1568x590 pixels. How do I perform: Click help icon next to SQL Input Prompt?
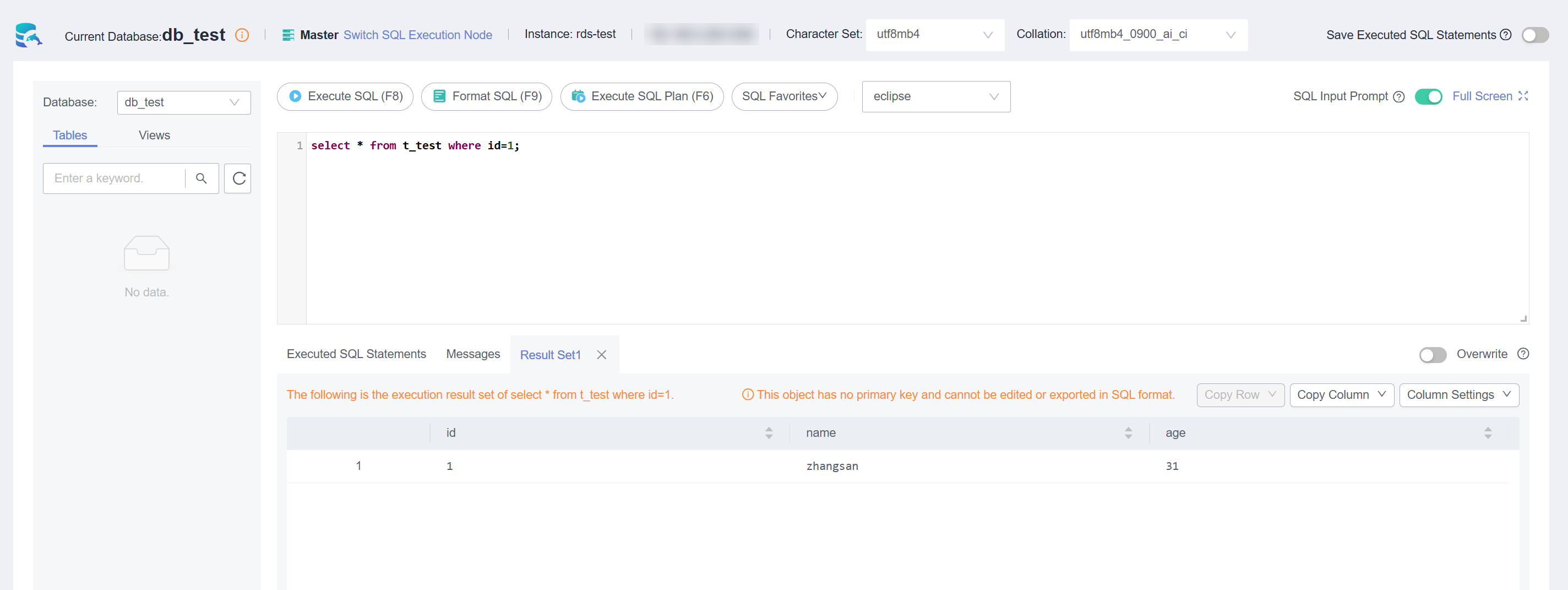tap(1399, 97)
